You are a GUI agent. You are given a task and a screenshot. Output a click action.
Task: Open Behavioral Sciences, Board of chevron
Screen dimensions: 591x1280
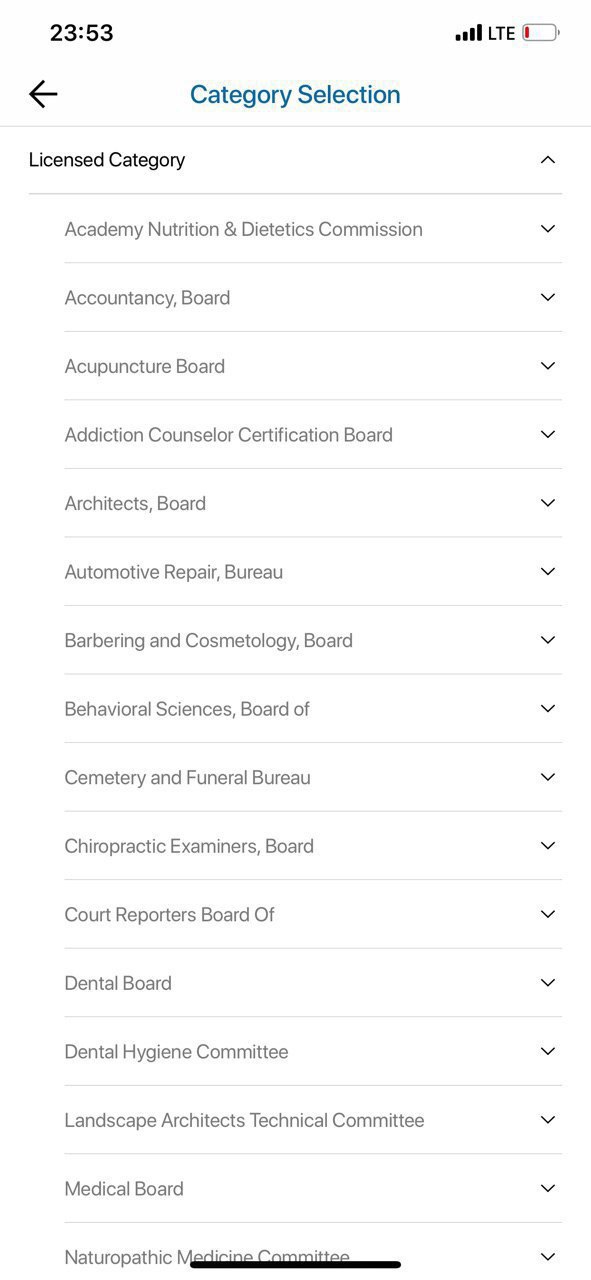click(x=547, y=708)
